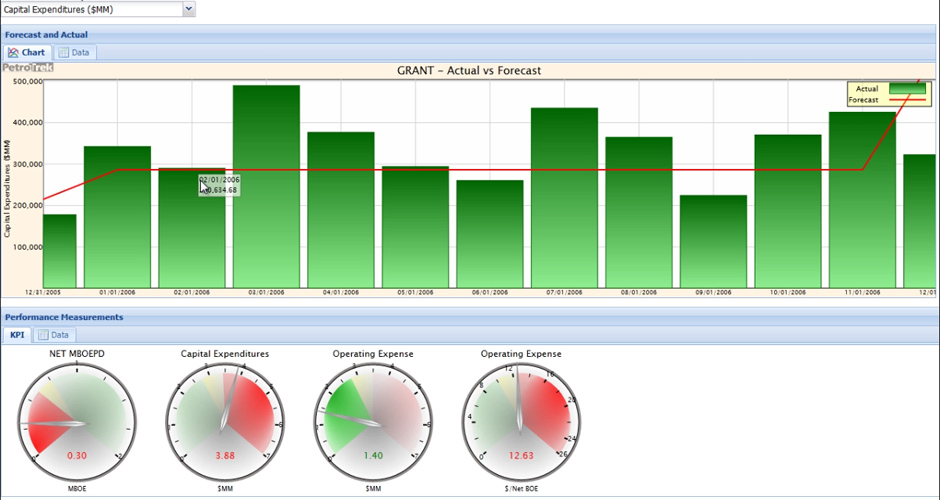
Task: Click the PetroTrek logo on the chart
Action: click(28, 68)
